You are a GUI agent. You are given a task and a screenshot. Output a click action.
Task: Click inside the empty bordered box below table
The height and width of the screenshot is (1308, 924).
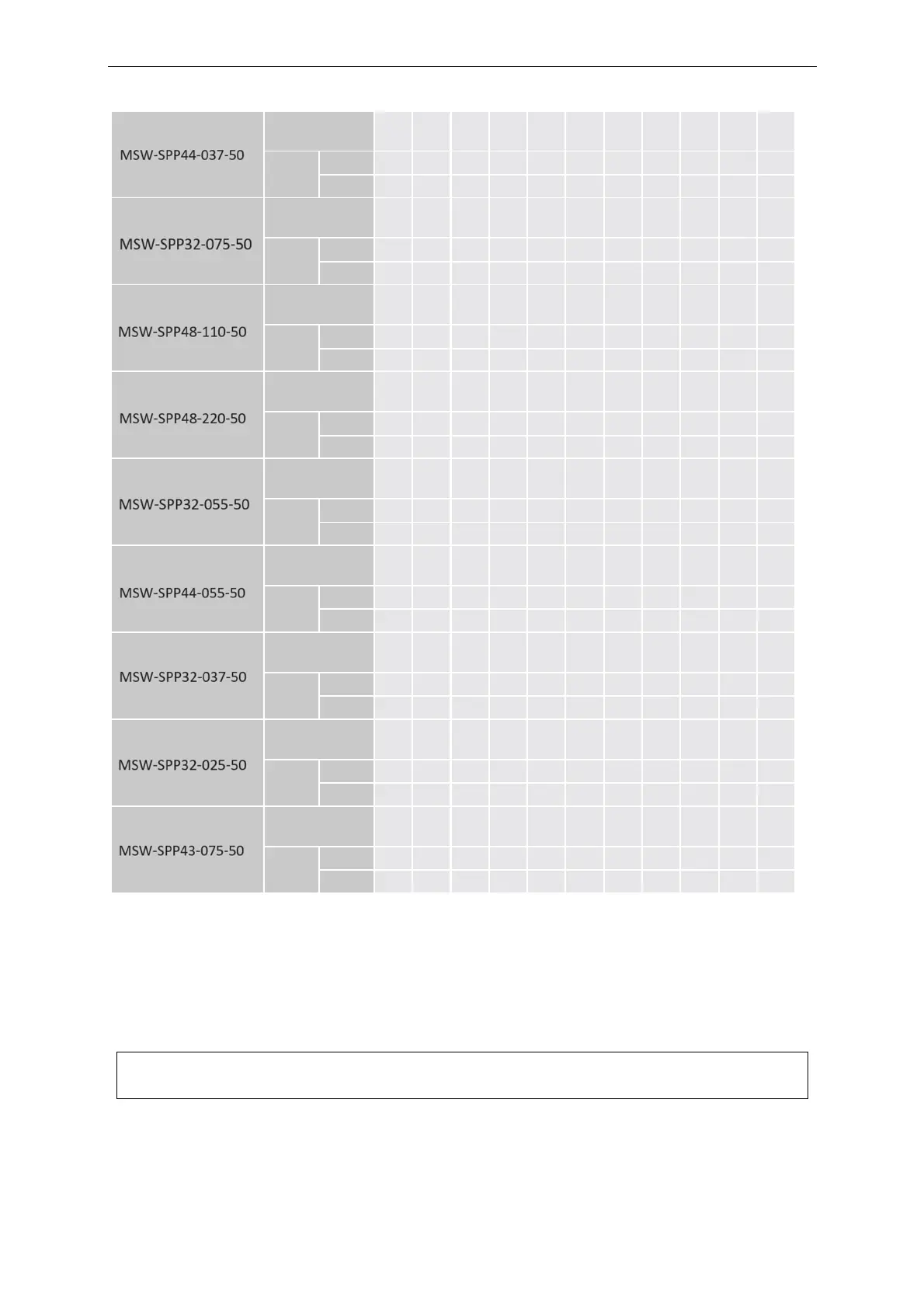pos(462,1075)
